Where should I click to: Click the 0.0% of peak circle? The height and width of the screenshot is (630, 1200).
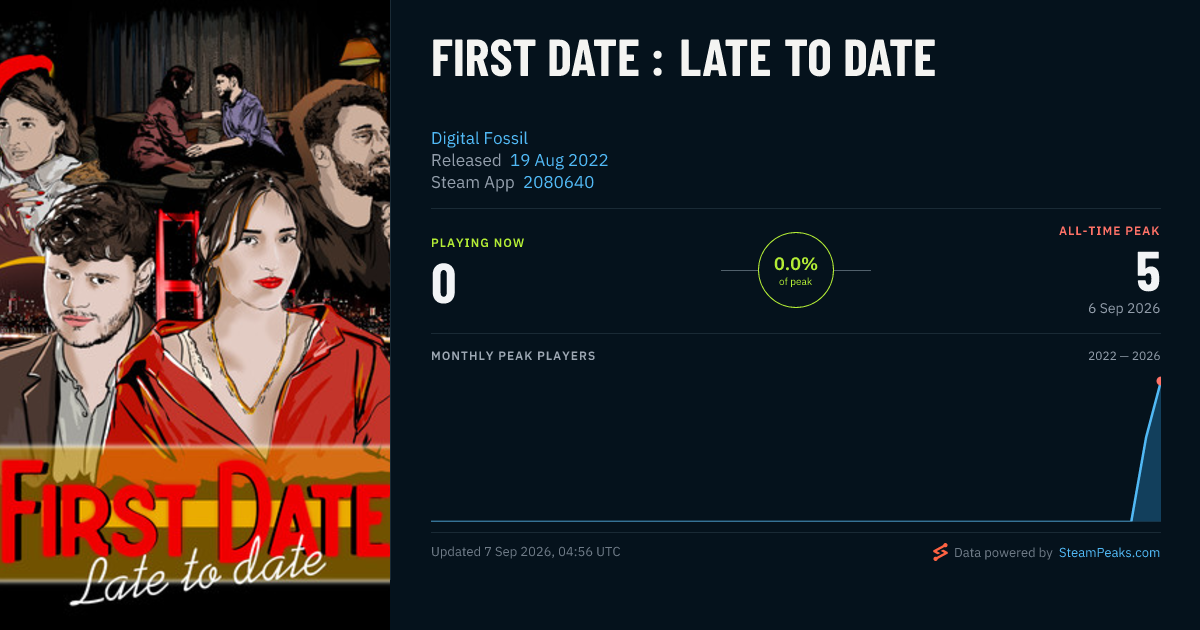tap(796, 270)
